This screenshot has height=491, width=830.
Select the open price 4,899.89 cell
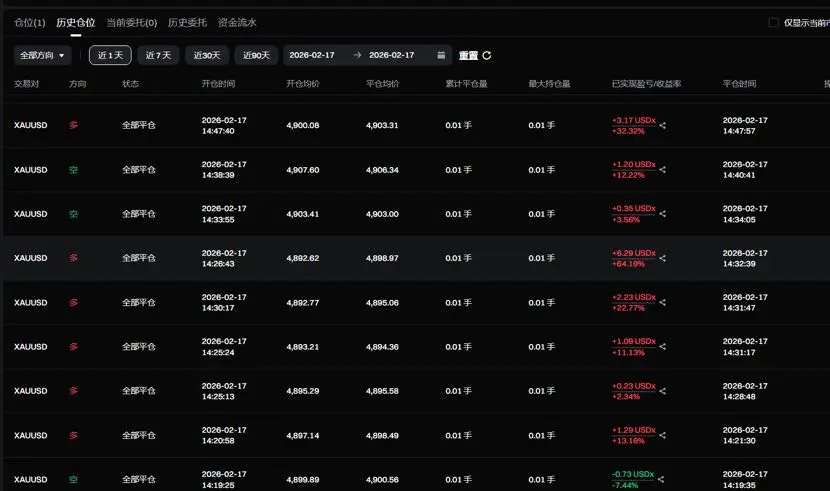[303, 479]
